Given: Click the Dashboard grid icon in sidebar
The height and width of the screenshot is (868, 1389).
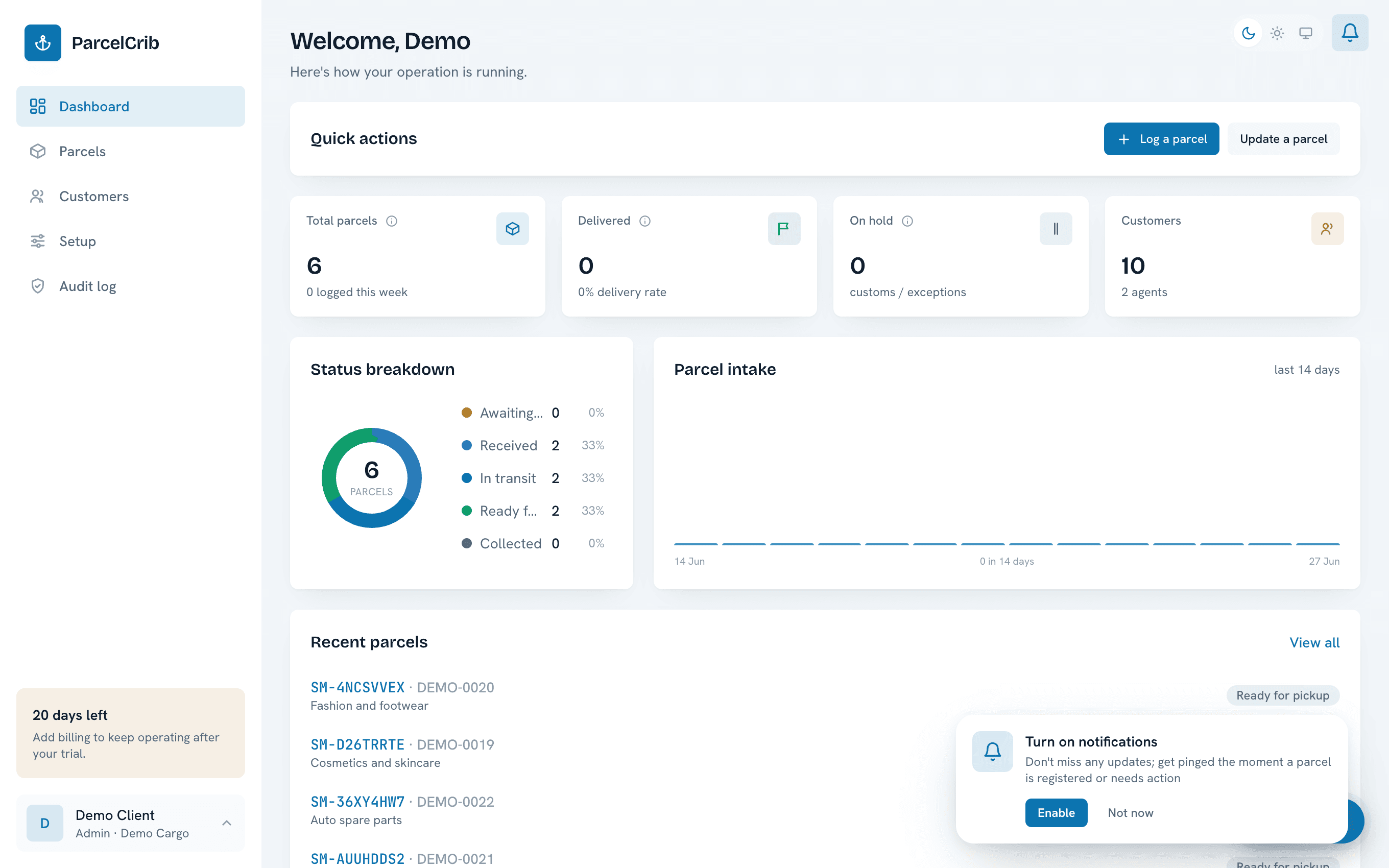Looking at the screenshot, I should point(38,106).
